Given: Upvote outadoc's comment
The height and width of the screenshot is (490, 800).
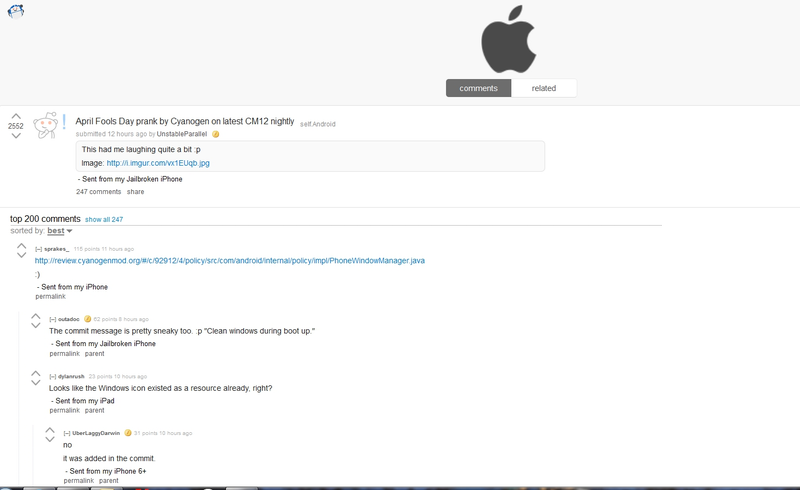Looking at the screenshot, I should click(x=36, y=316).
